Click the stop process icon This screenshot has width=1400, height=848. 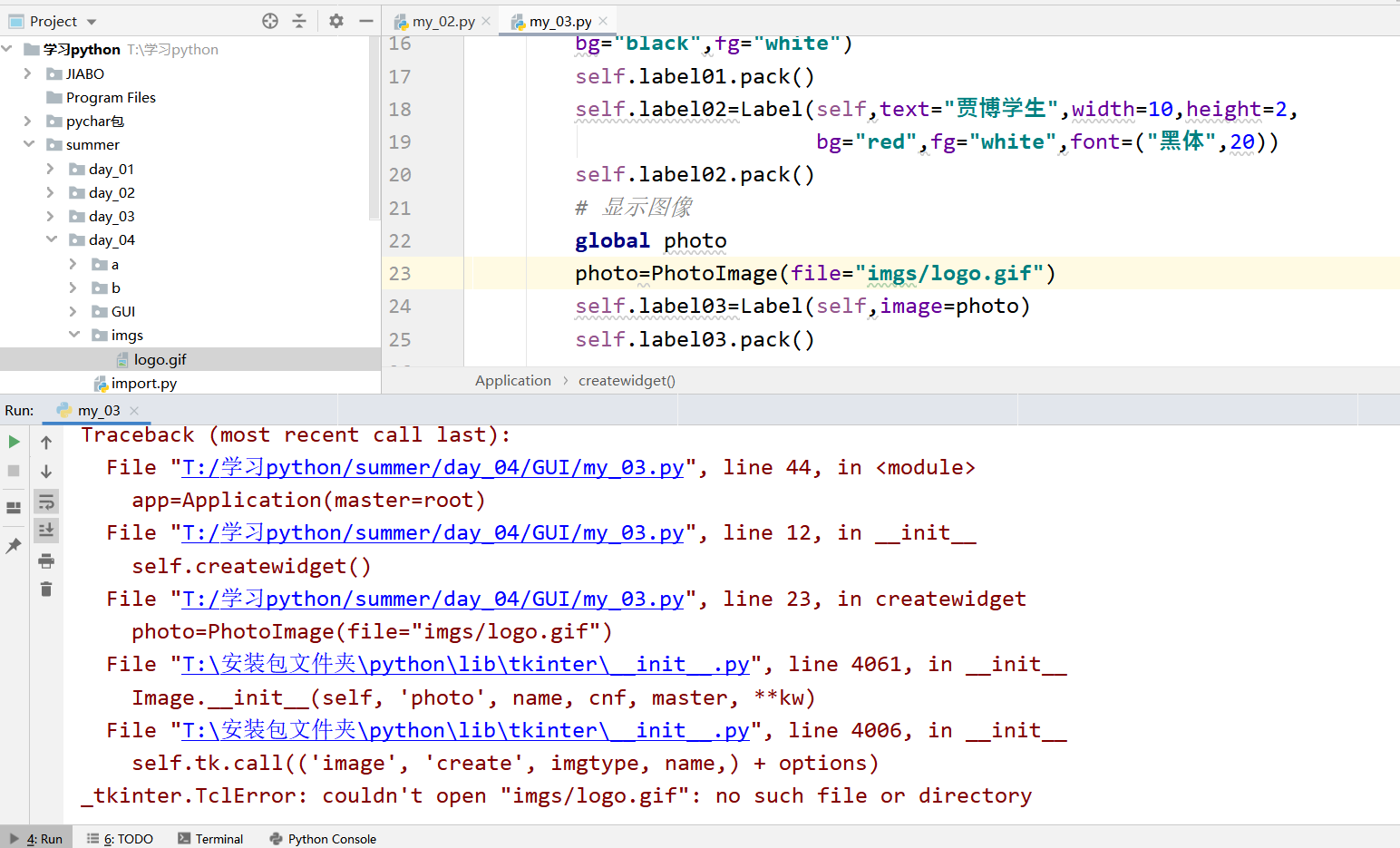(x=14, y=471)
